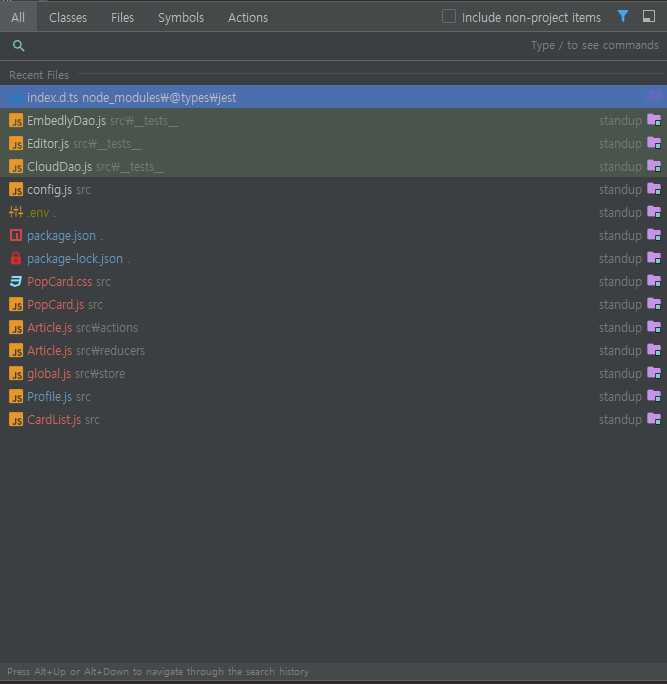667x684 pixels.
Task: Open package.json file
Action: (333, 236)
